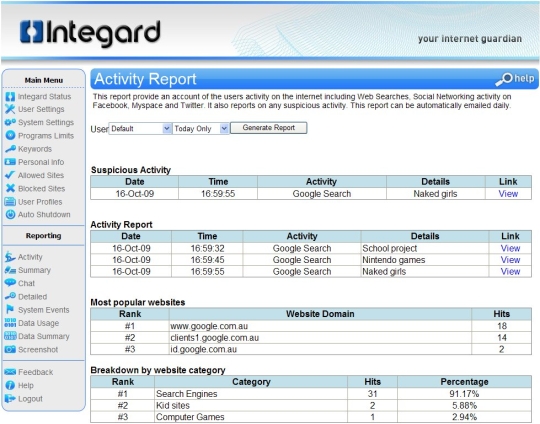Click the Feedback envelope icon
This screenshot has height=424, width=540.
pos(10,372)
